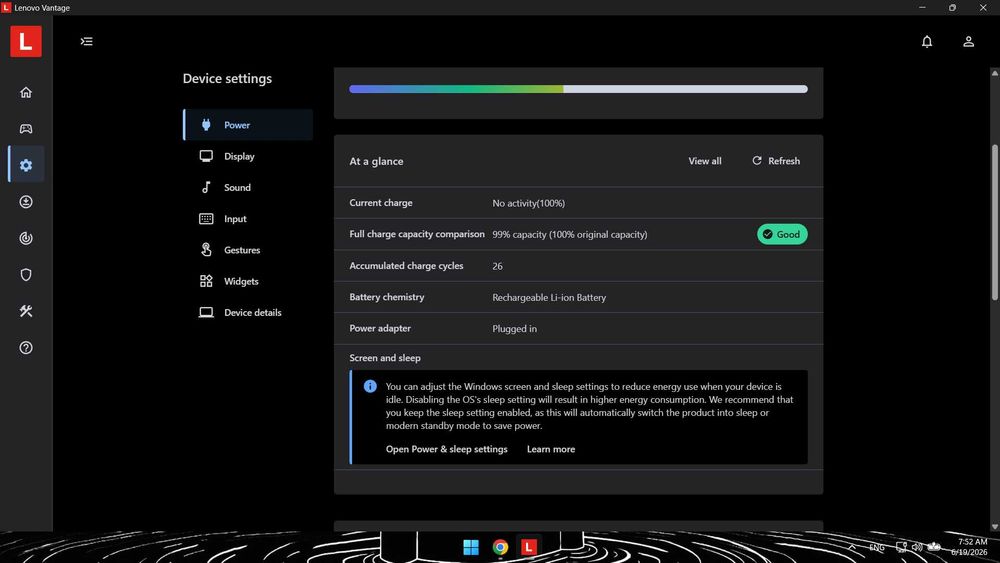Click the Power plug icon
The width and height of the screenshot is (1000, 563).
click(206, 124)
